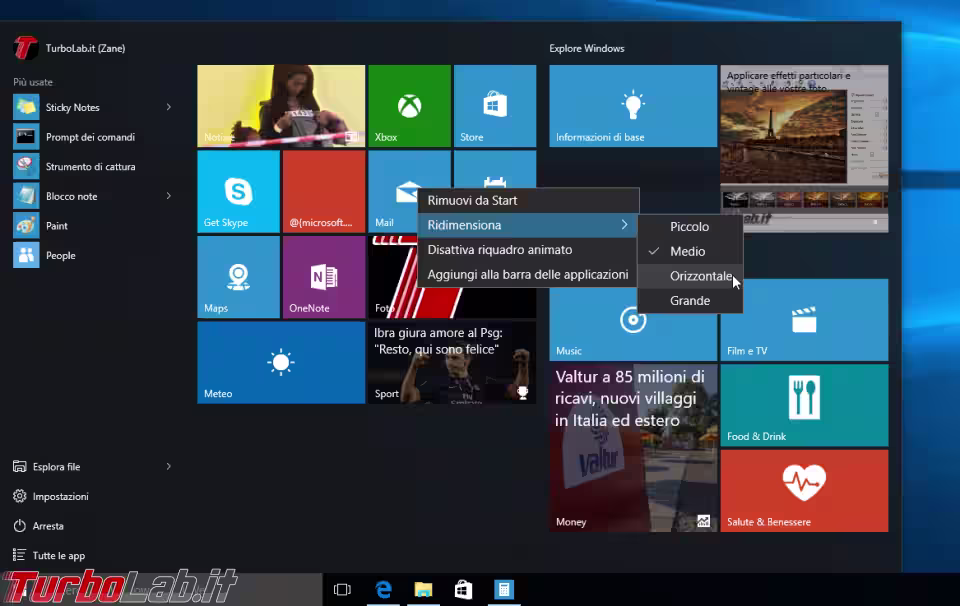Choose Grande tile size
Image resolution: width=960 pixels, height=606 pixels.
690,301
